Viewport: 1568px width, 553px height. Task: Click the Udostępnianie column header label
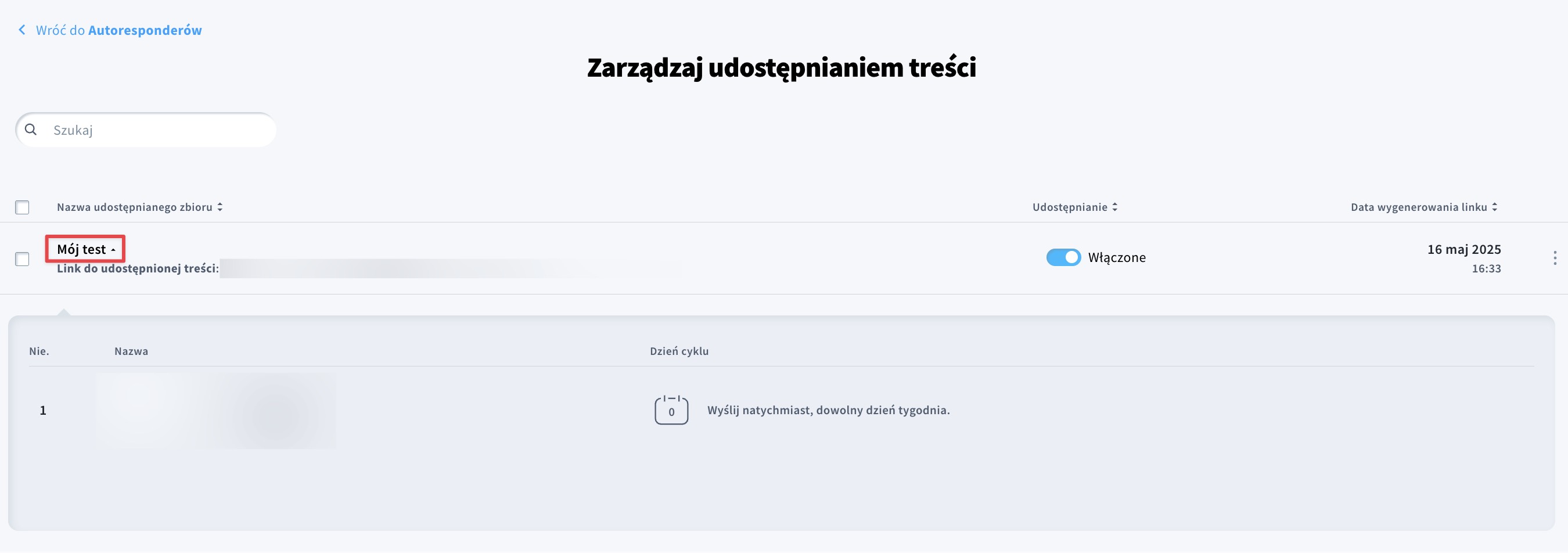pos(1070,207)
